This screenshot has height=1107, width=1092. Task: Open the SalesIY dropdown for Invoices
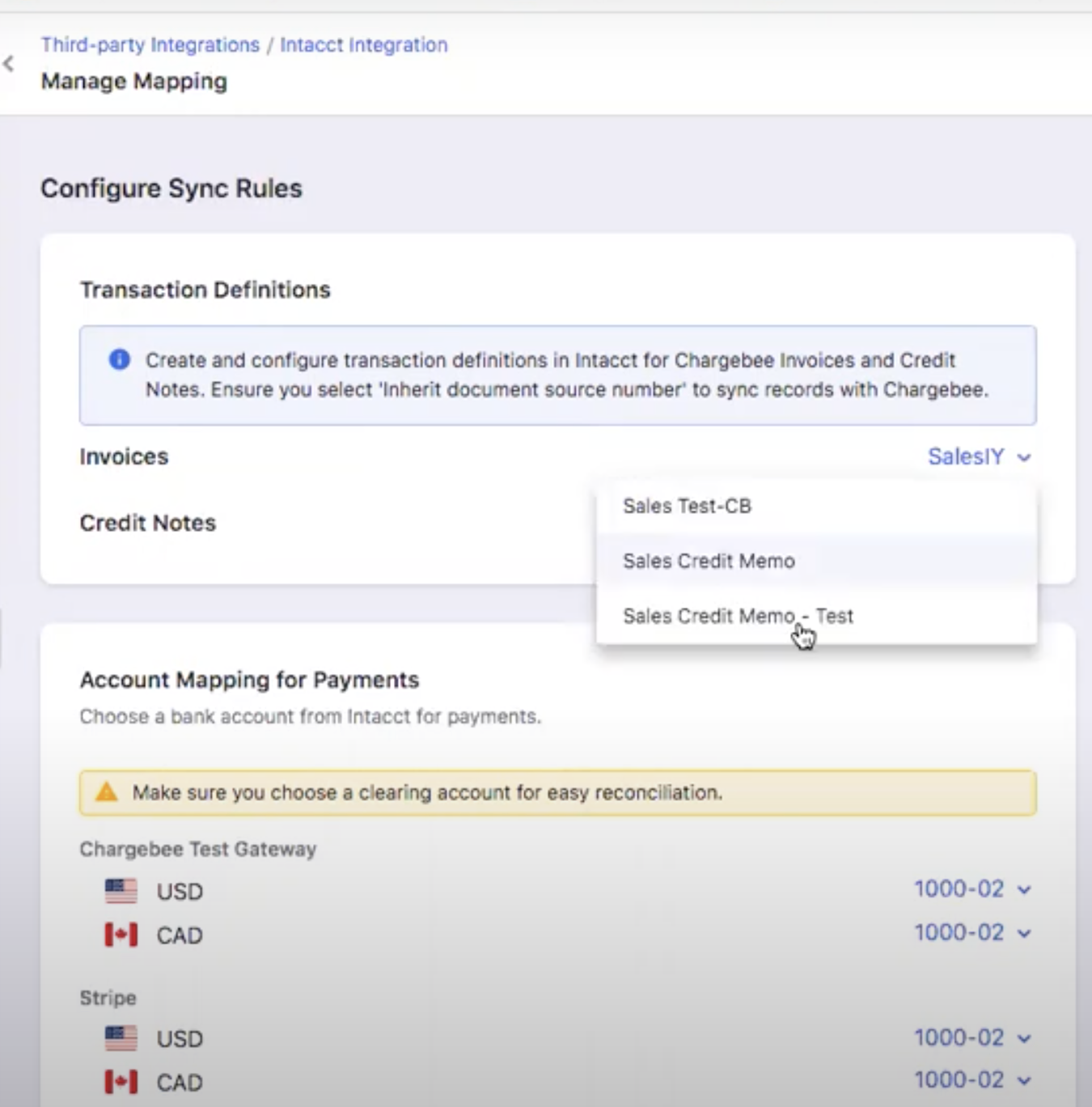point(980,456)
